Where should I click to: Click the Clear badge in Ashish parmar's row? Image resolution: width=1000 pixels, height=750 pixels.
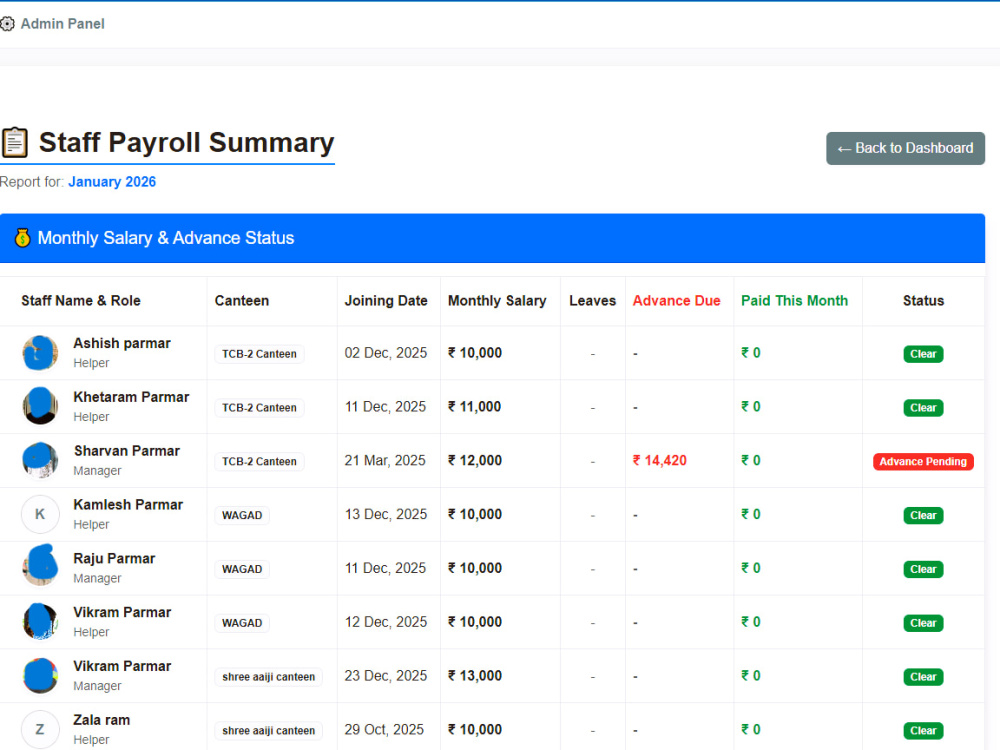(x=923, y=354)
